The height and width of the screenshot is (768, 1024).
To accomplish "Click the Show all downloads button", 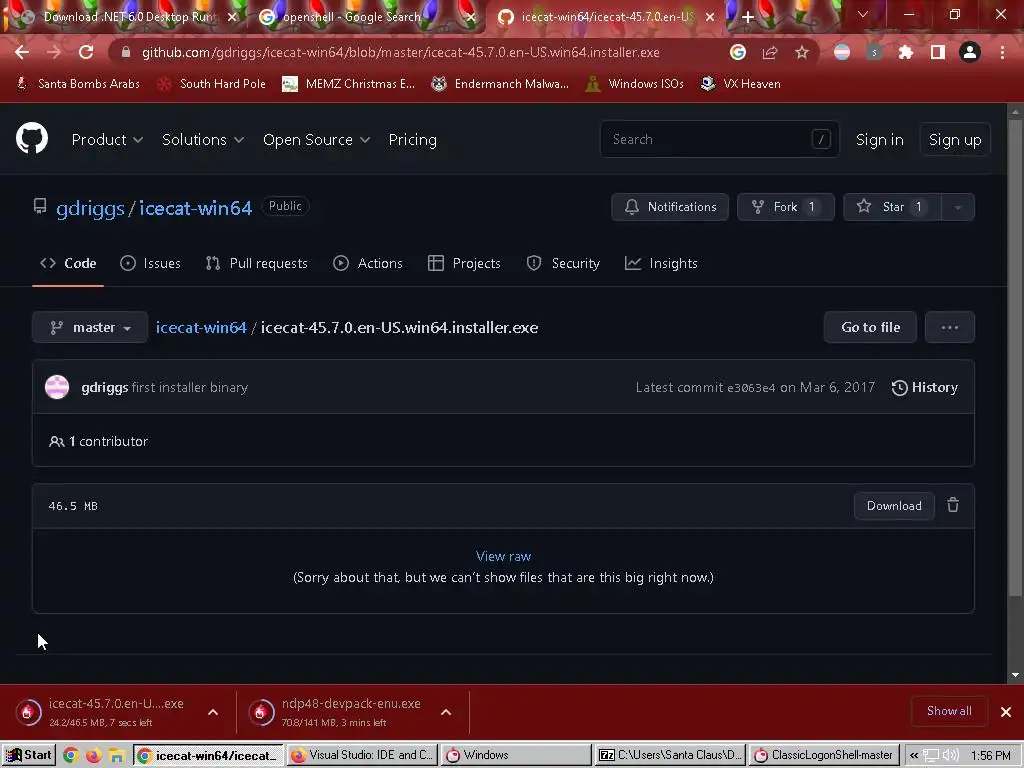I will (949, 711).
